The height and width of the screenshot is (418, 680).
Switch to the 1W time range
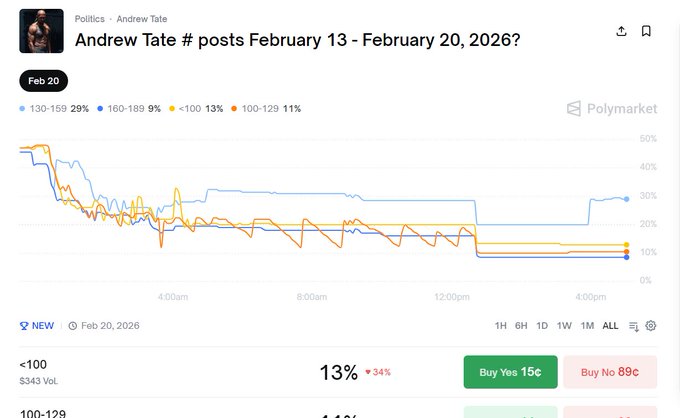tap(564, 325)
